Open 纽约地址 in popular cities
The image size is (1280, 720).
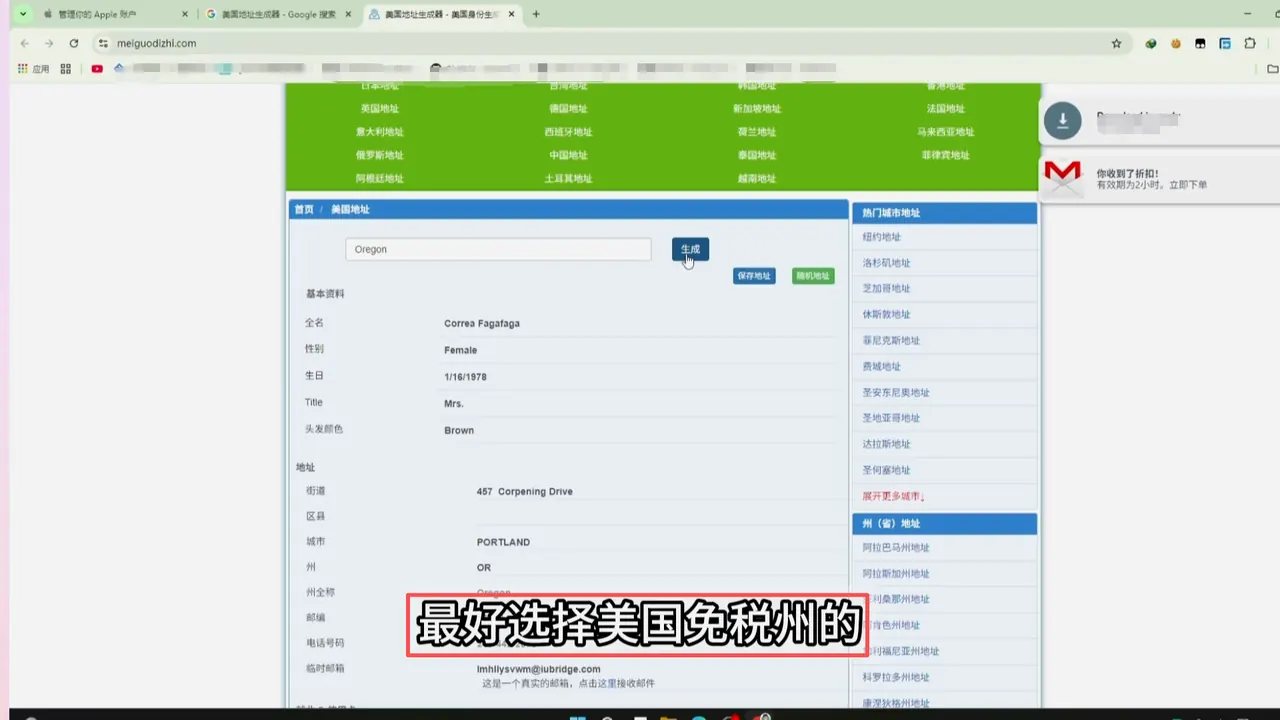point(882,237)
